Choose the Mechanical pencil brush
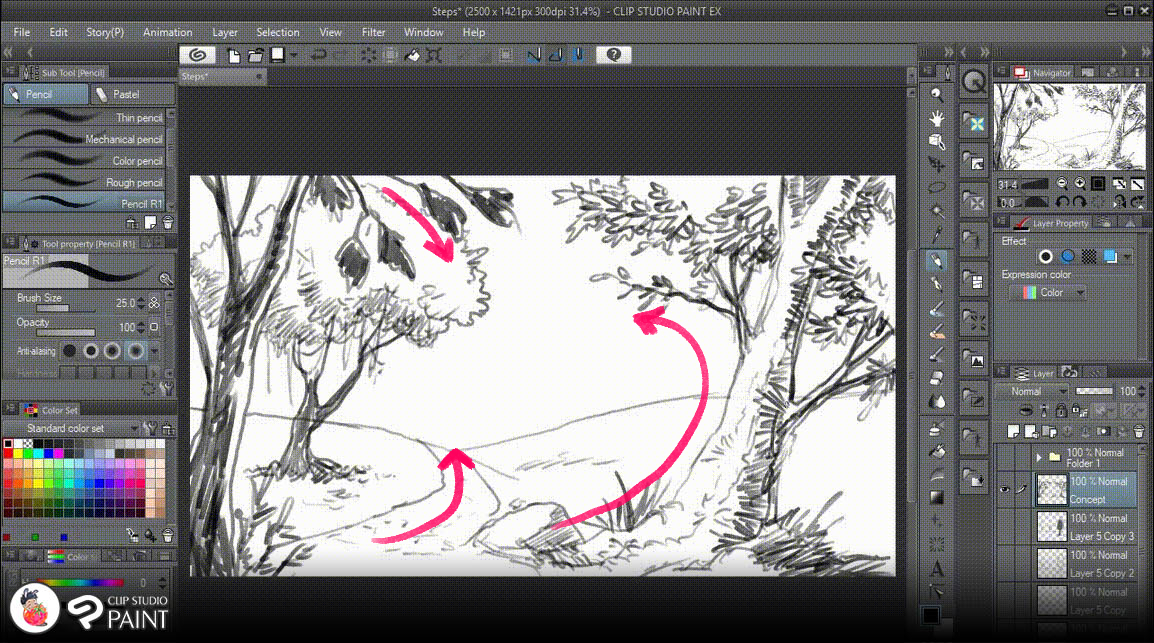1154x643 pixels. click(x=84, y=139)
